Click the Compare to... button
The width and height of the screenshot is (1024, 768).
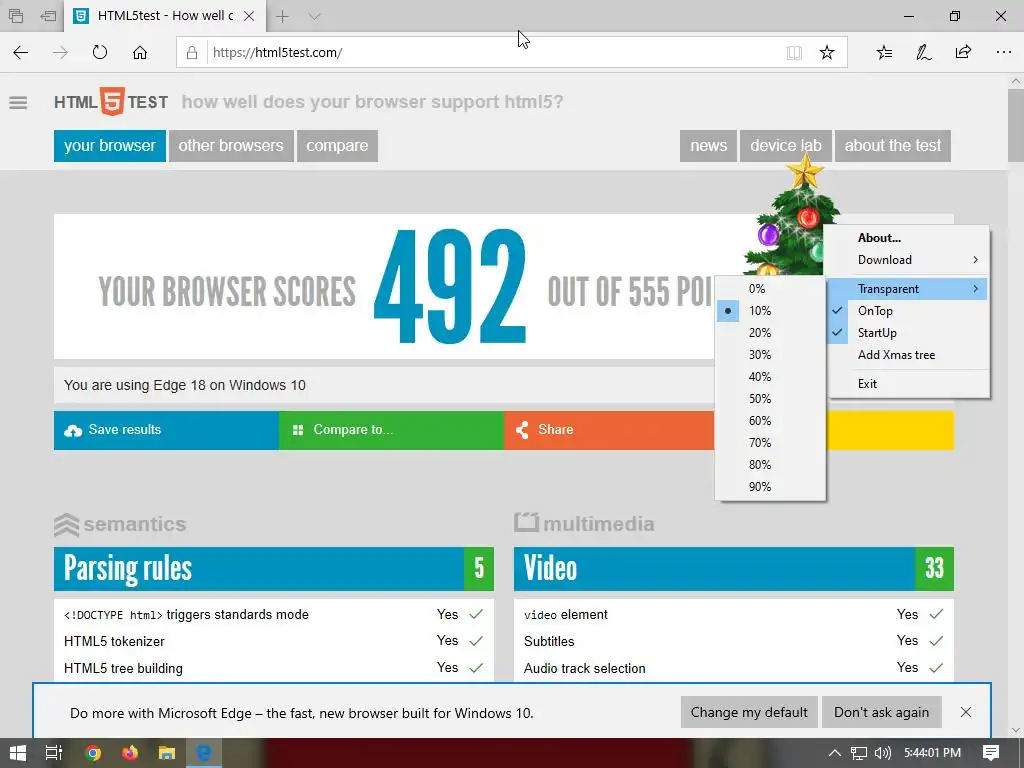[x=391, y=430]
